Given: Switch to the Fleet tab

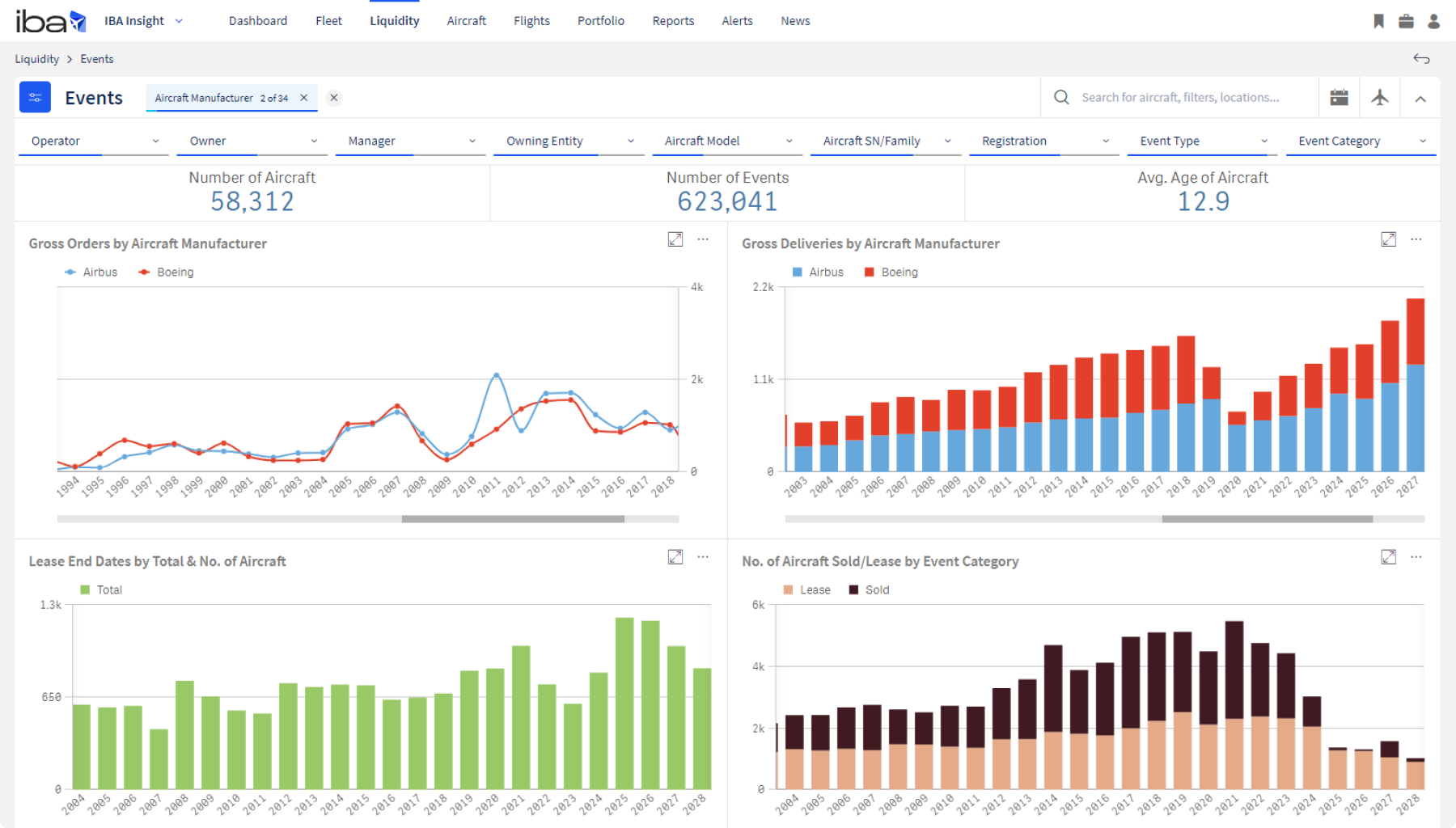Looking at the screenshot, I should click(x=328, y=21).
